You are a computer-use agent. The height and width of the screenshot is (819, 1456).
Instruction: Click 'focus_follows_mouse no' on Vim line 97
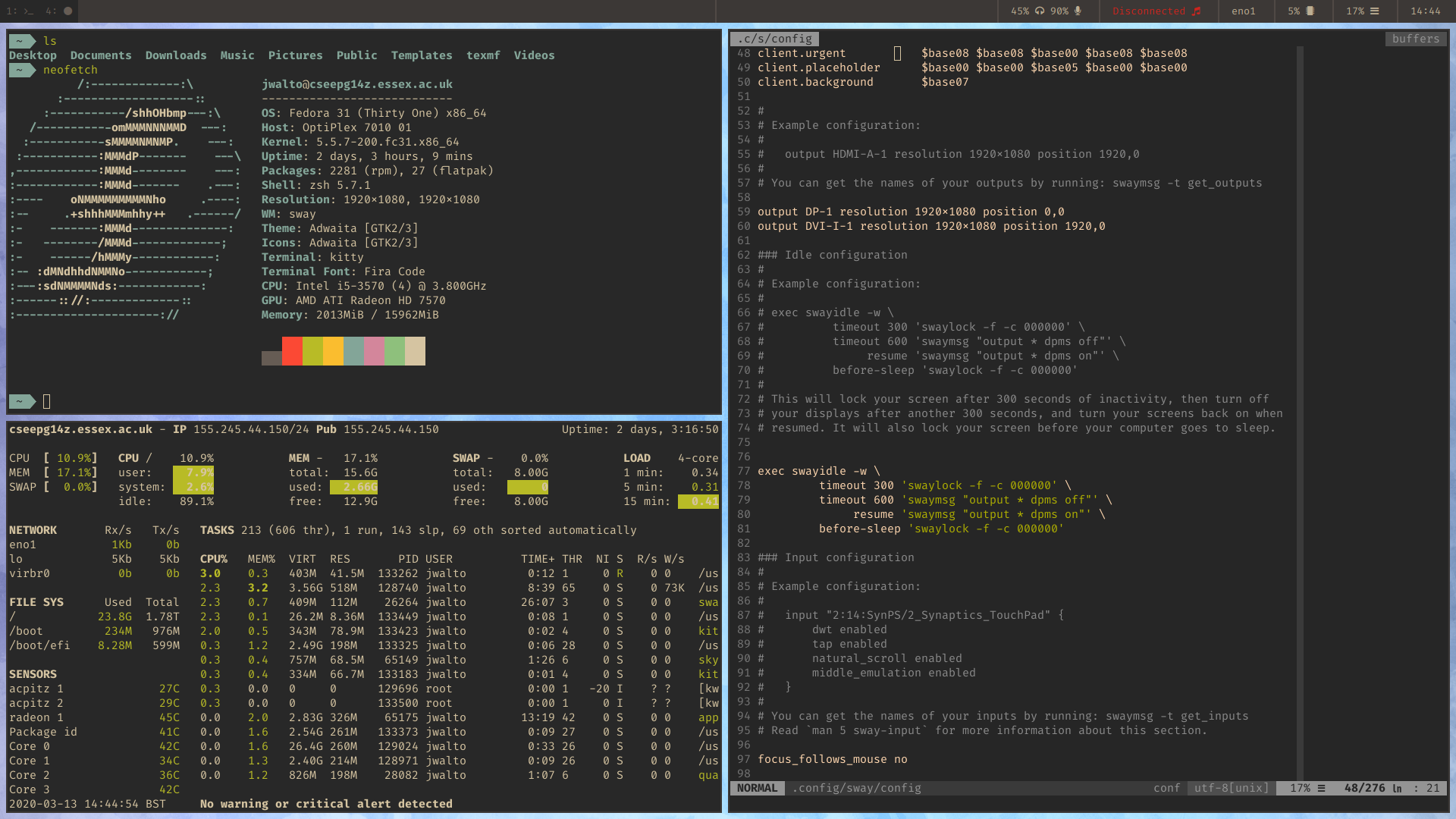(833, 759)
